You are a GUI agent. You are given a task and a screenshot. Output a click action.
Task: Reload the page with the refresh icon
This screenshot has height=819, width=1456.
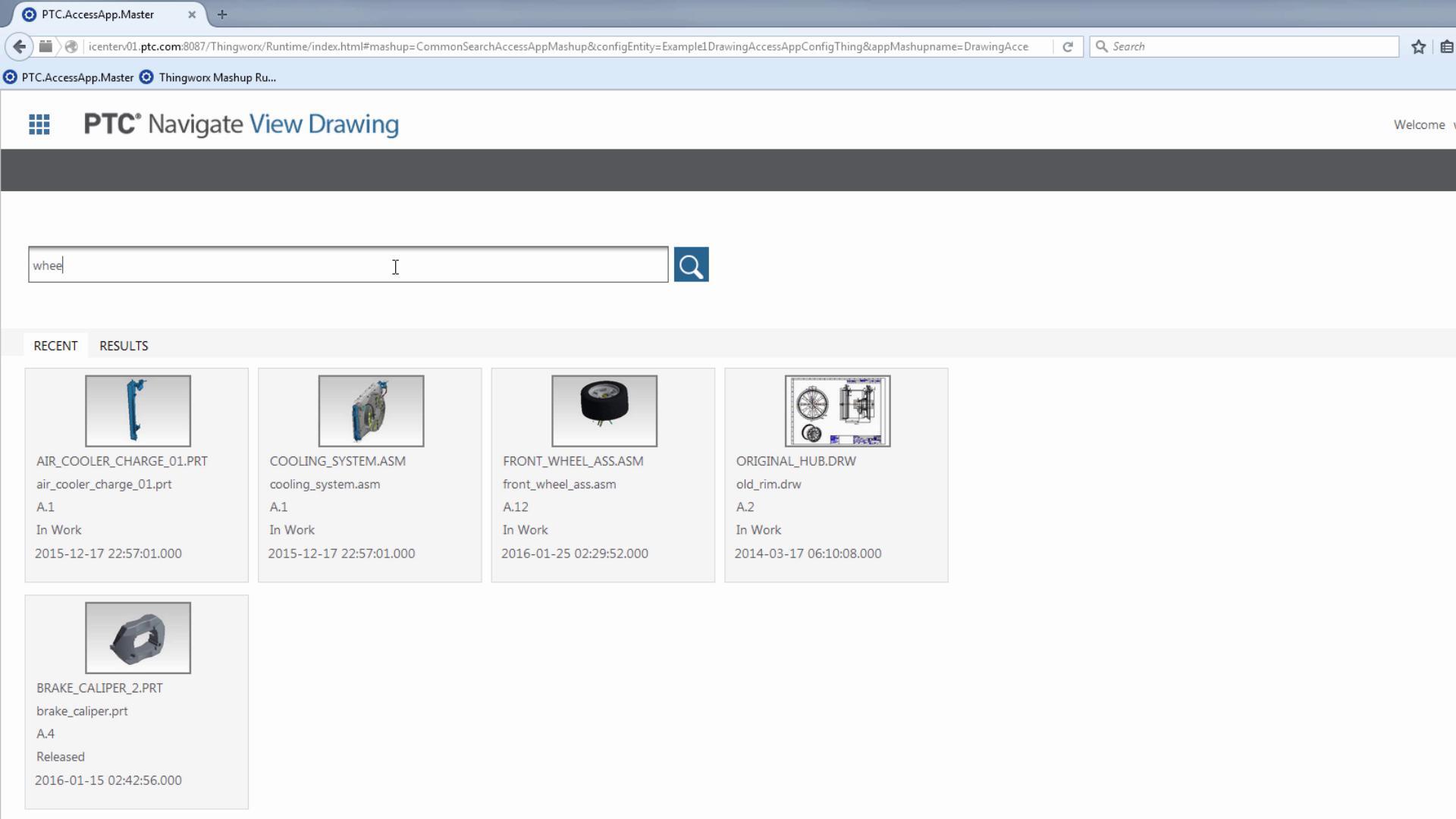coord(1068,46)
